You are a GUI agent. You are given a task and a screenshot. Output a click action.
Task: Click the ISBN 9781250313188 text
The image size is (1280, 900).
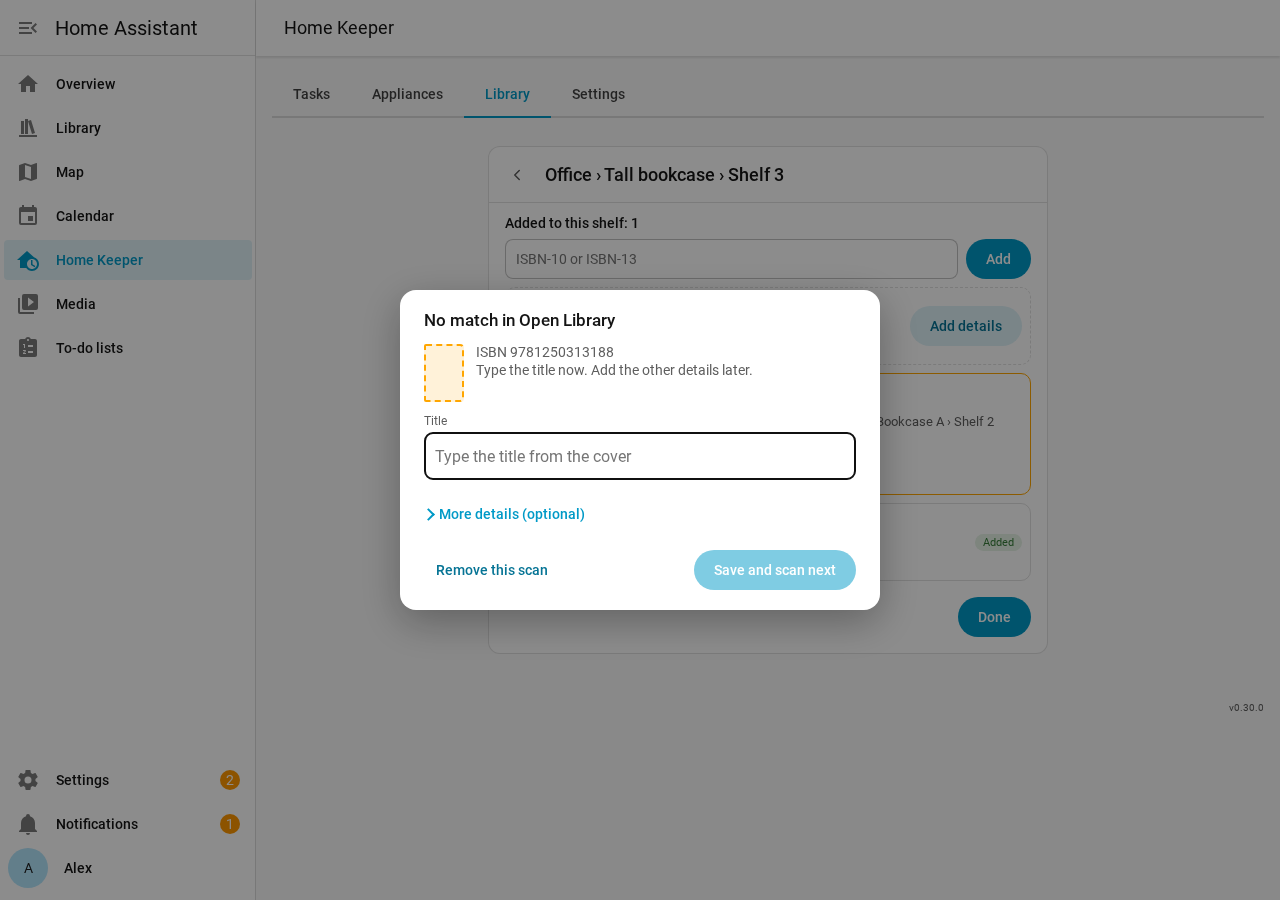[545, 352]
